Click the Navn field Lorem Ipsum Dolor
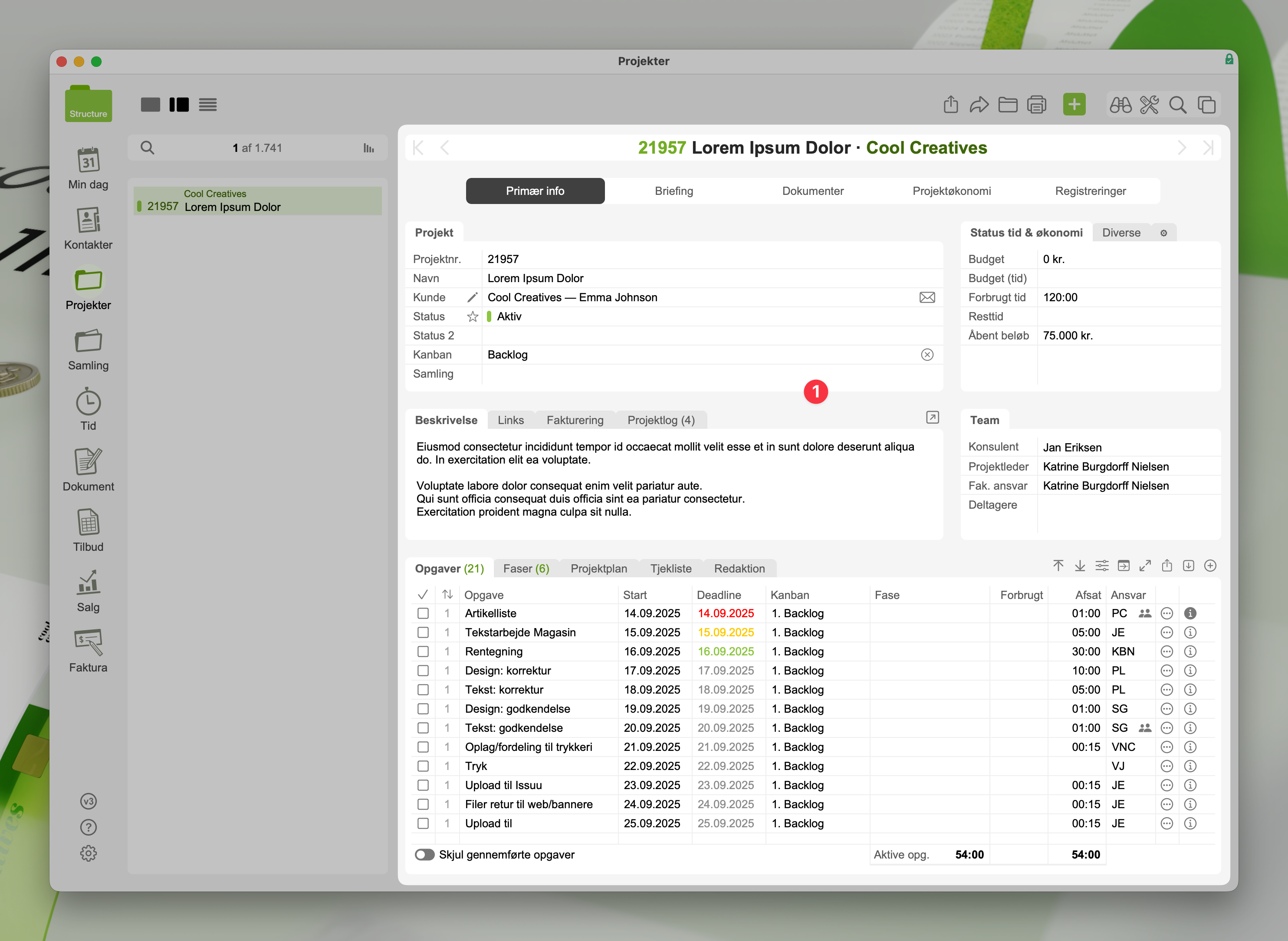 (535, 279)
